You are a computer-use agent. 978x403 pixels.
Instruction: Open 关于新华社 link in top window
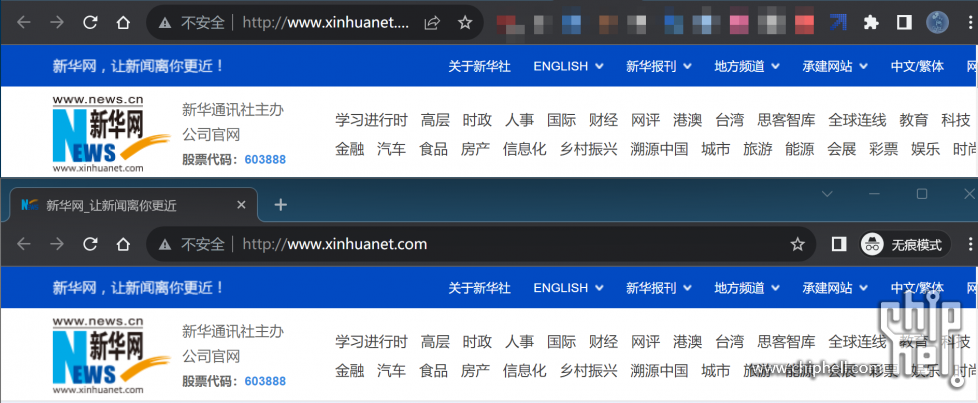tap(479, 66)
